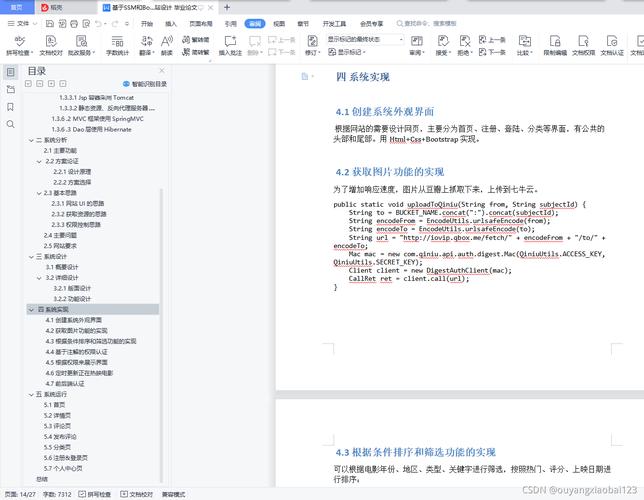Click the print icon in quick access toolbar
644x500 pixels.
(x=74, y=24)
